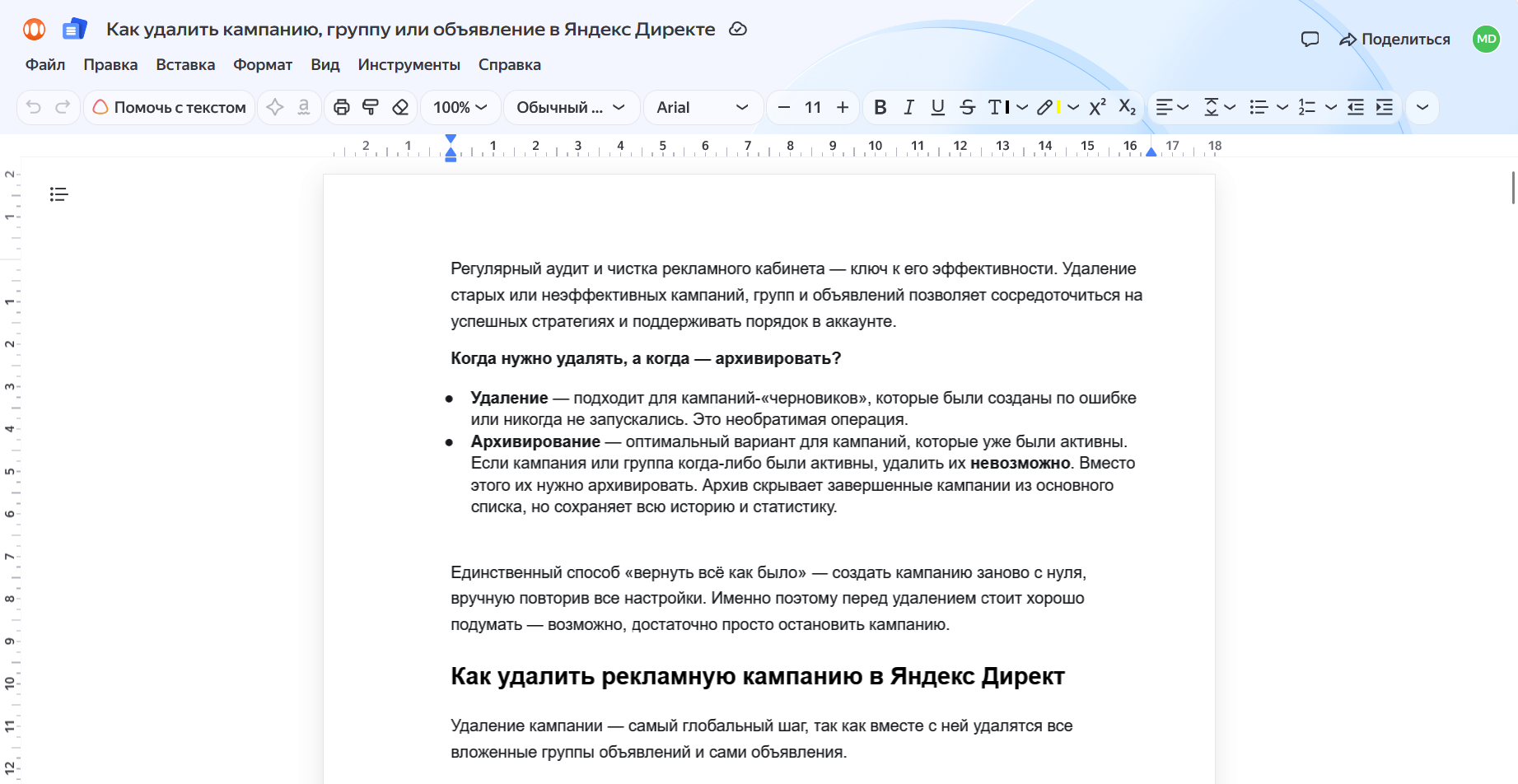
Task: Open the "Вид" menu
Action: (325, 64)
